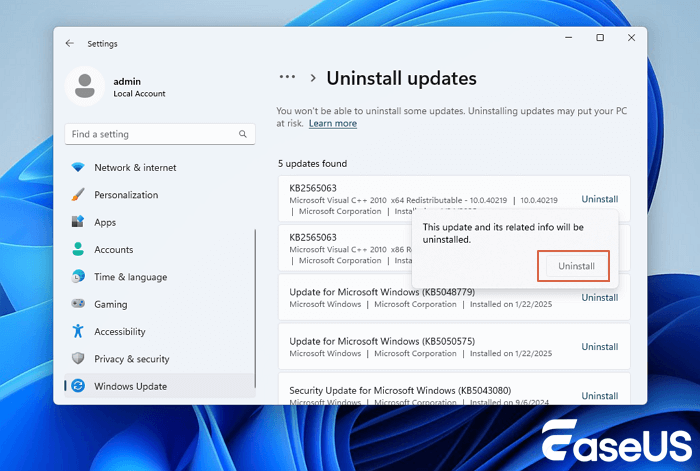The width and height of the screenshot is (700, 471).
Task: Click the Windows Update sync icon
Action: pos(78,386)
